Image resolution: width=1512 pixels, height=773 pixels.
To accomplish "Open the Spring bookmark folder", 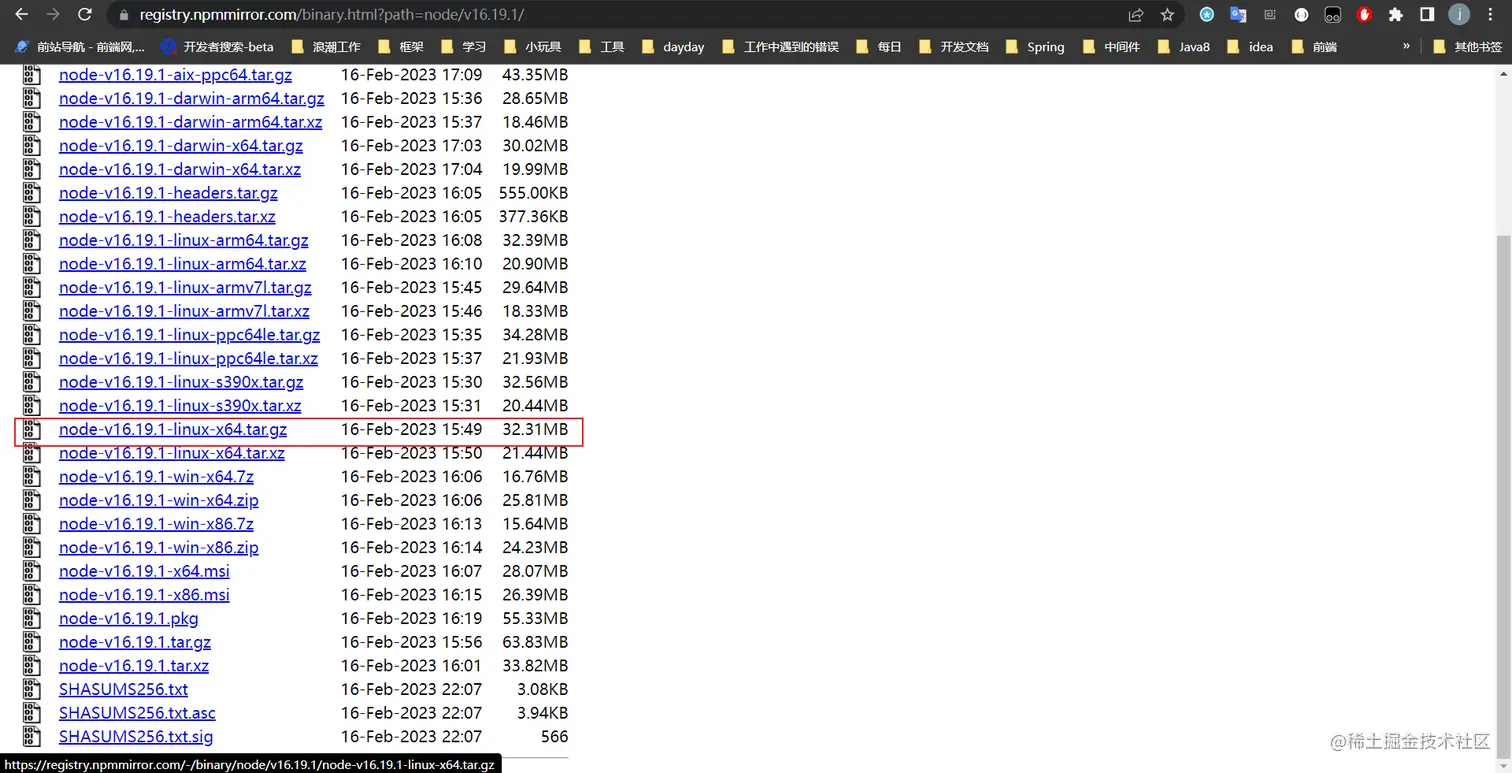I will tap(1035, 47).
